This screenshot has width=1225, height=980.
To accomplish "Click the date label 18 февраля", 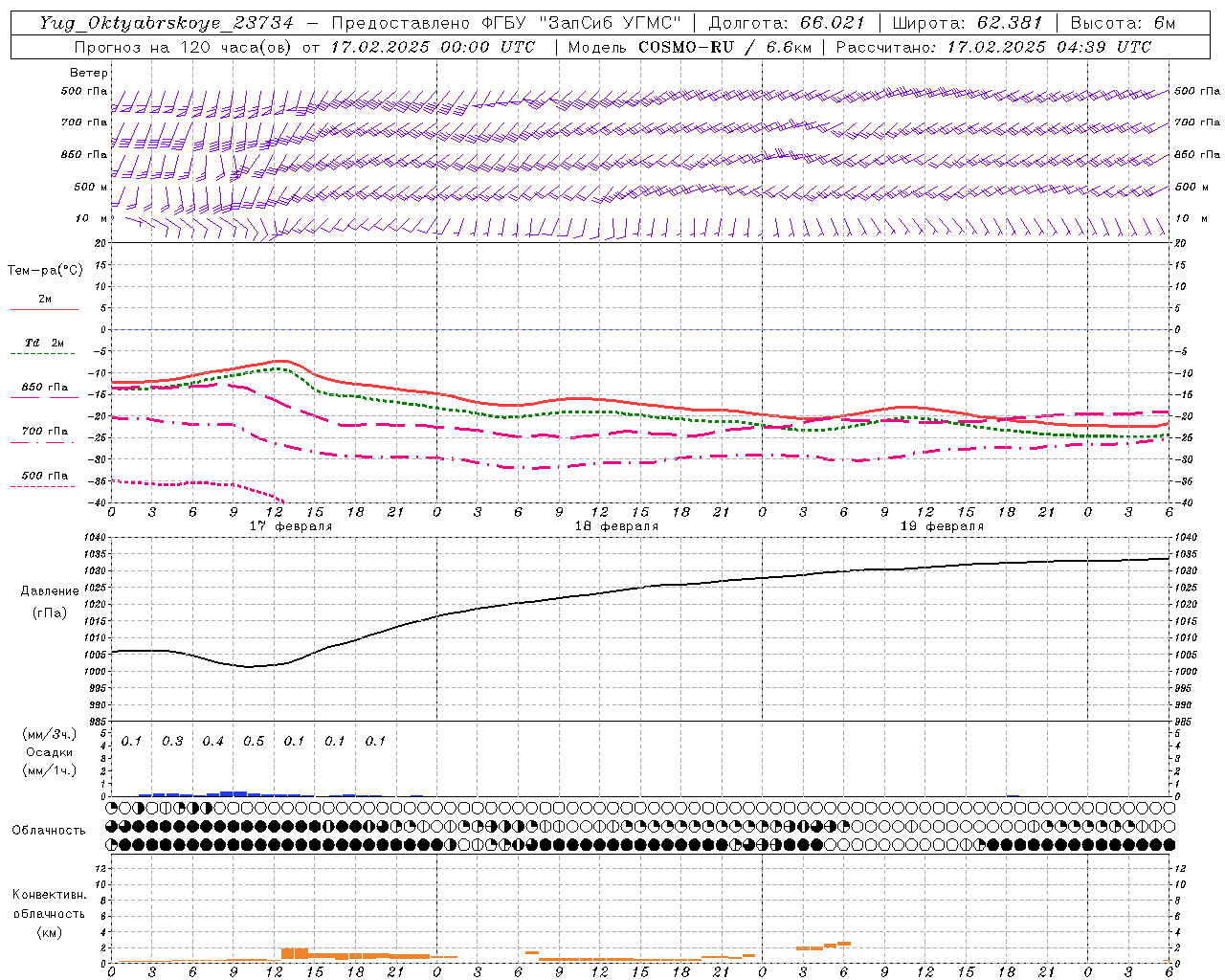I will click(x=616, y=526).
